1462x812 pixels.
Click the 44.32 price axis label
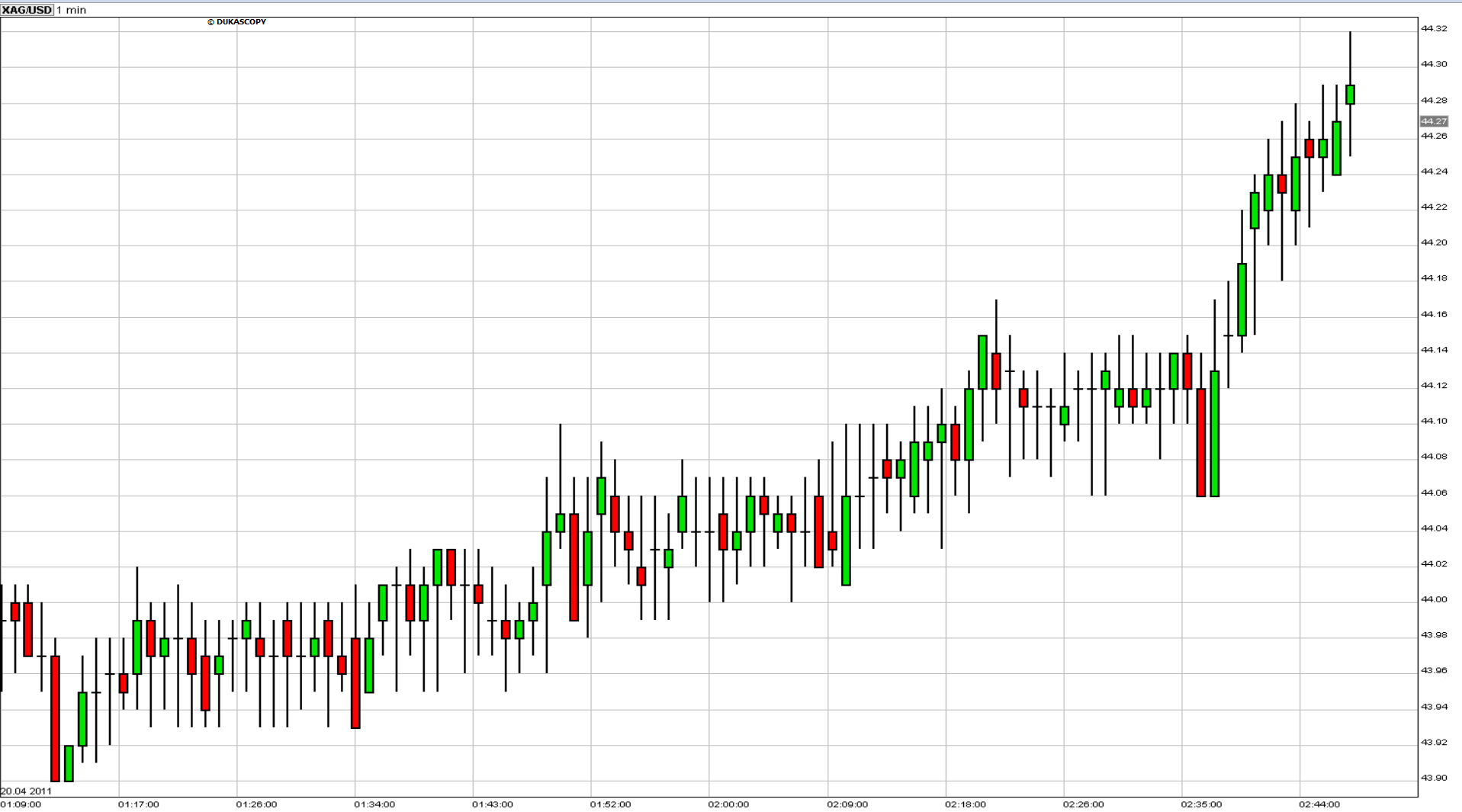(1433, 29)
